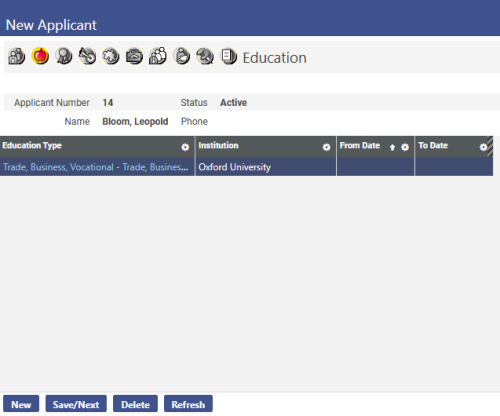500x416 pixels.
Task: Open Institution column settings gear
Action: pos(327,147)
